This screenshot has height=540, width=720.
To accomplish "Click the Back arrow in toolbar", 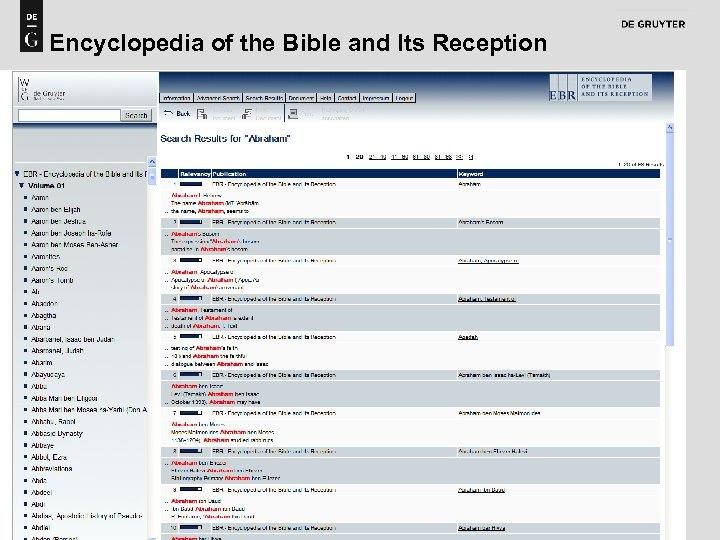I will click(169, 113).
